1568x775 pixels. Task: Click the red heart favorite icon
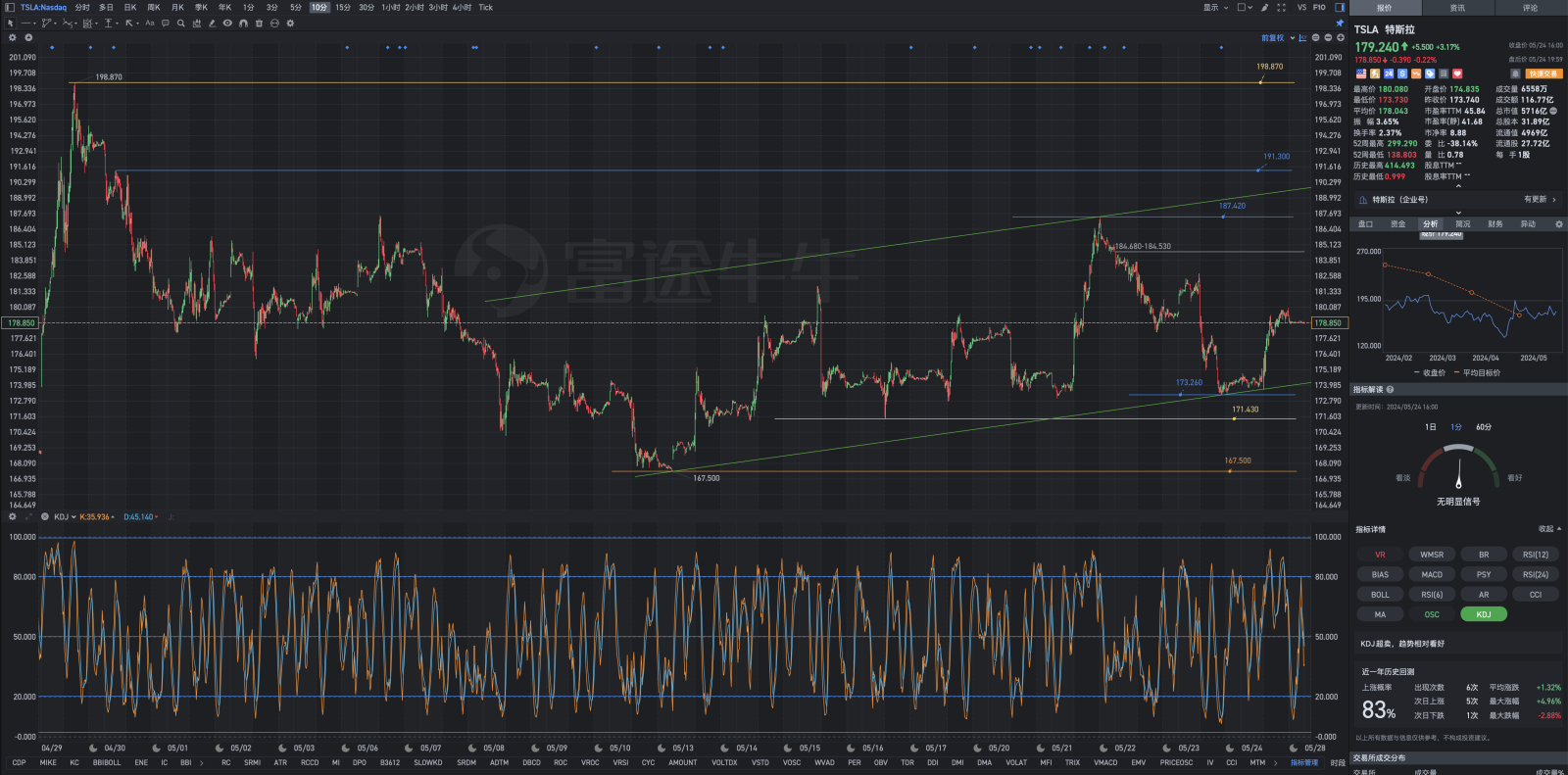point(1457,73)
